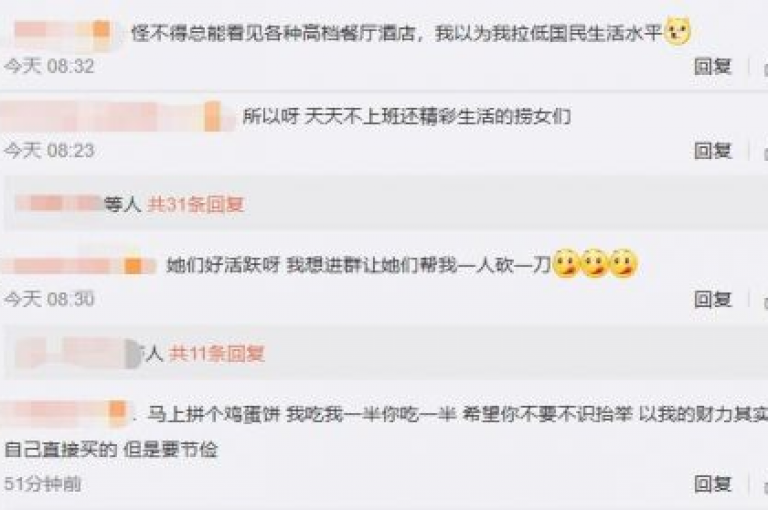
Task: Click orange badge beside the 砍一刀 commenter name
Action: (x=132, y=266)
